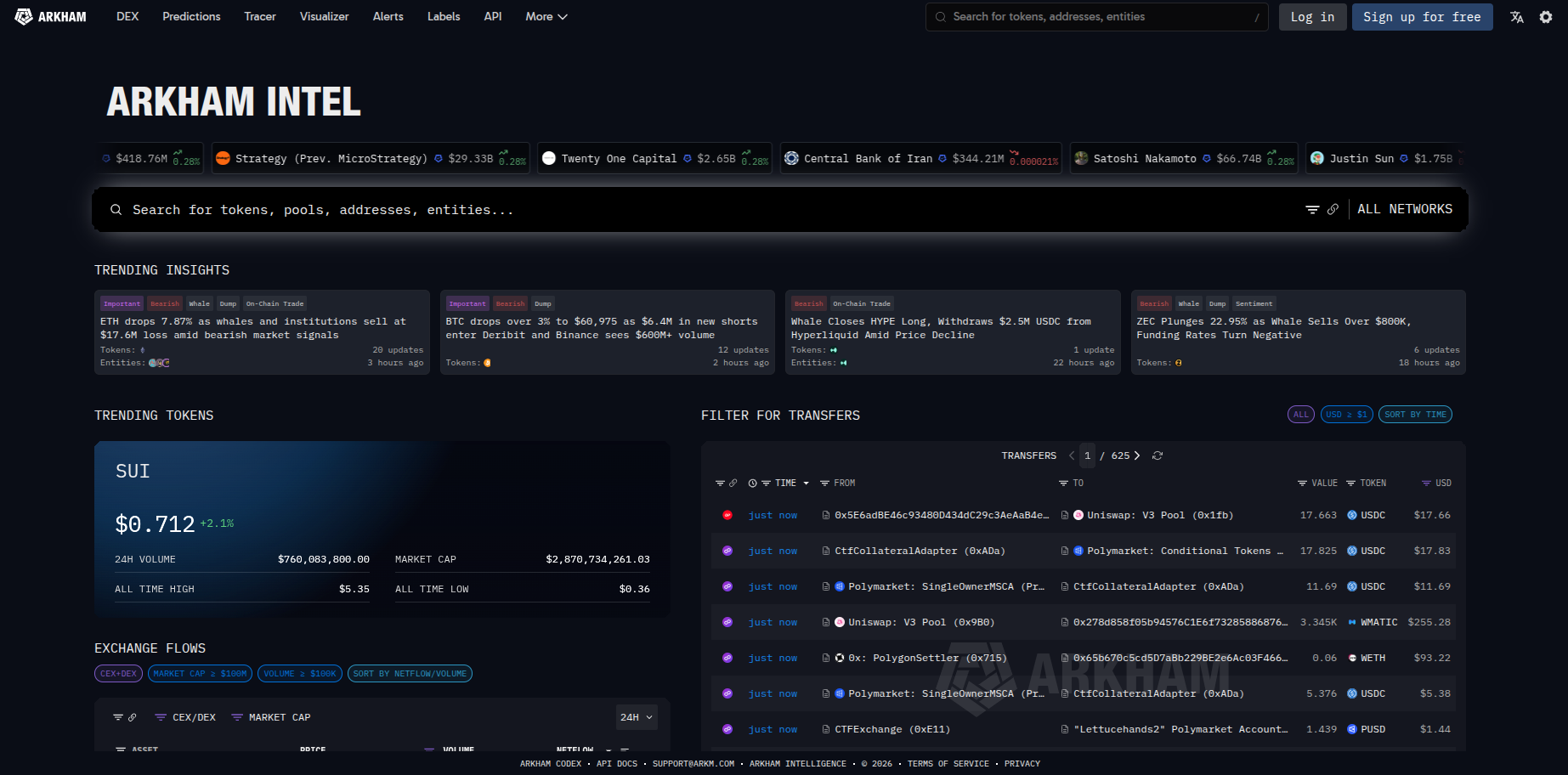Toggle the CEX+DEX filter pill

[118, 674]
